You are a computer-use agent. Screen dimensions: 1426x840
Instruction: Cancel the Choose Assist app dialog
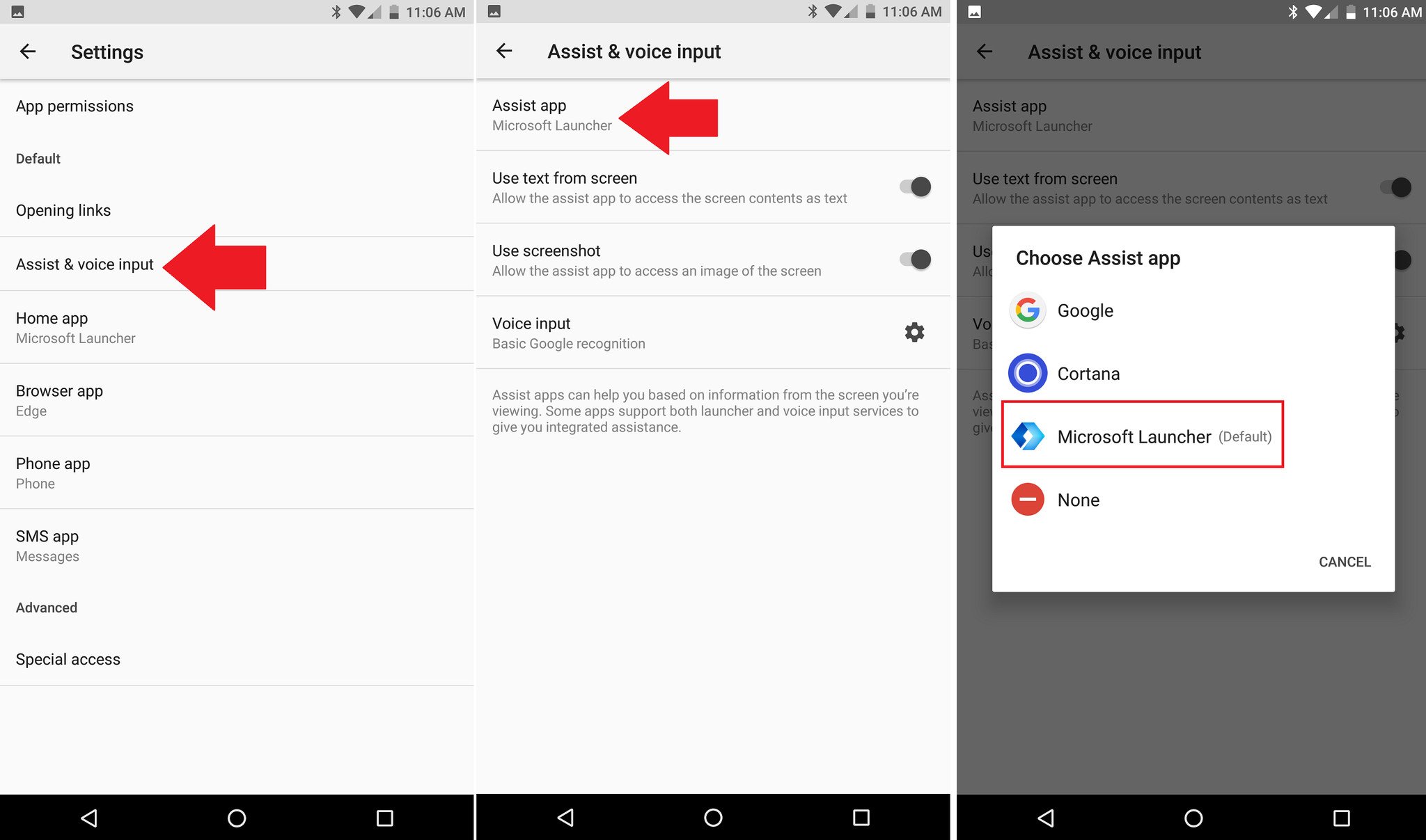1343,561
